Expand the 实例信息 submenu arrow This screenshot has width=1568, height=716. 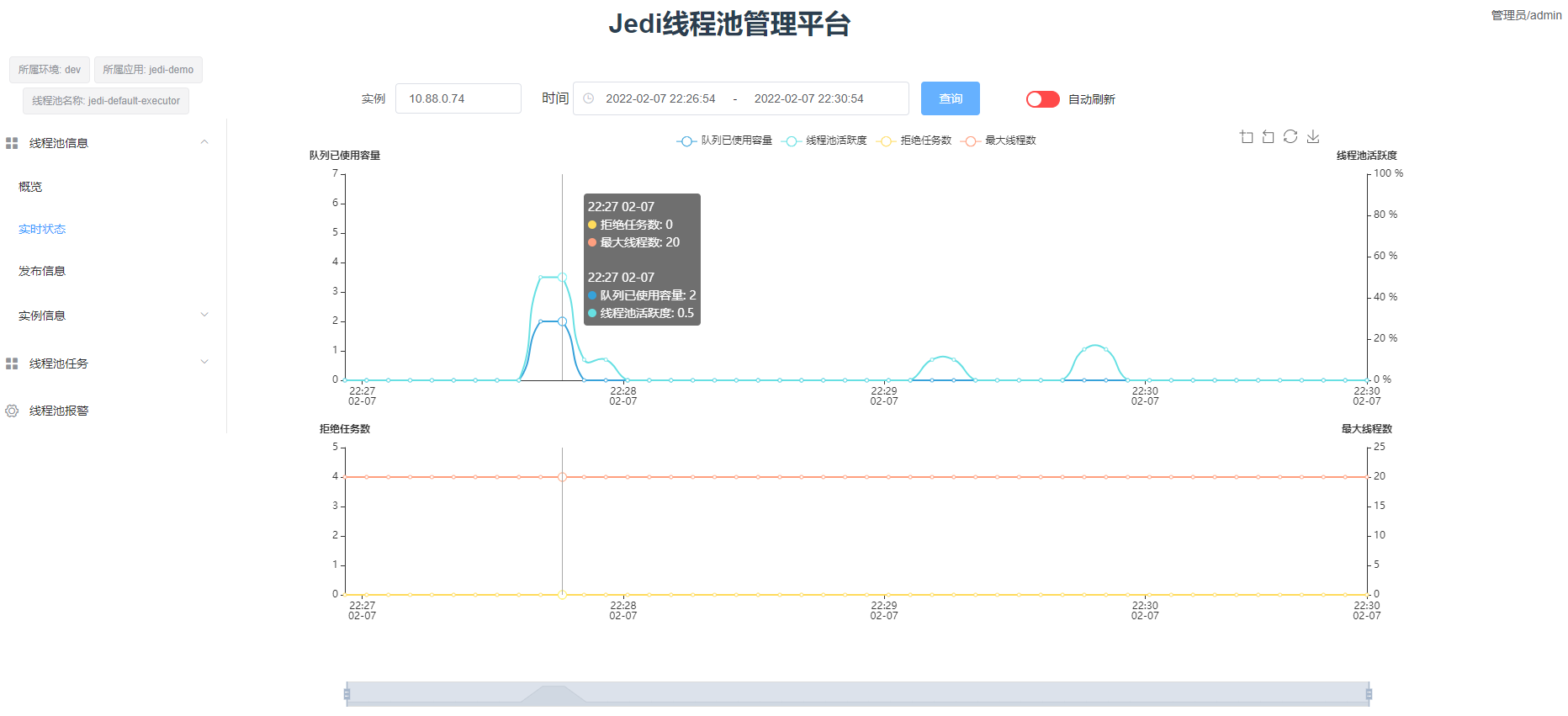204,315
